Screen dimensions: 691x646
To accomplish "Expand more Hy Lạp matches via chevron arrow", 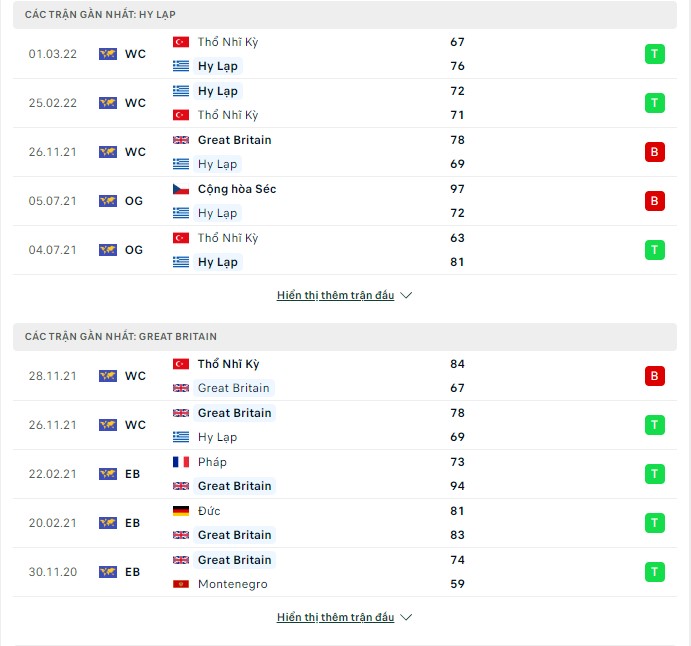I will click(x=406, y=295).
